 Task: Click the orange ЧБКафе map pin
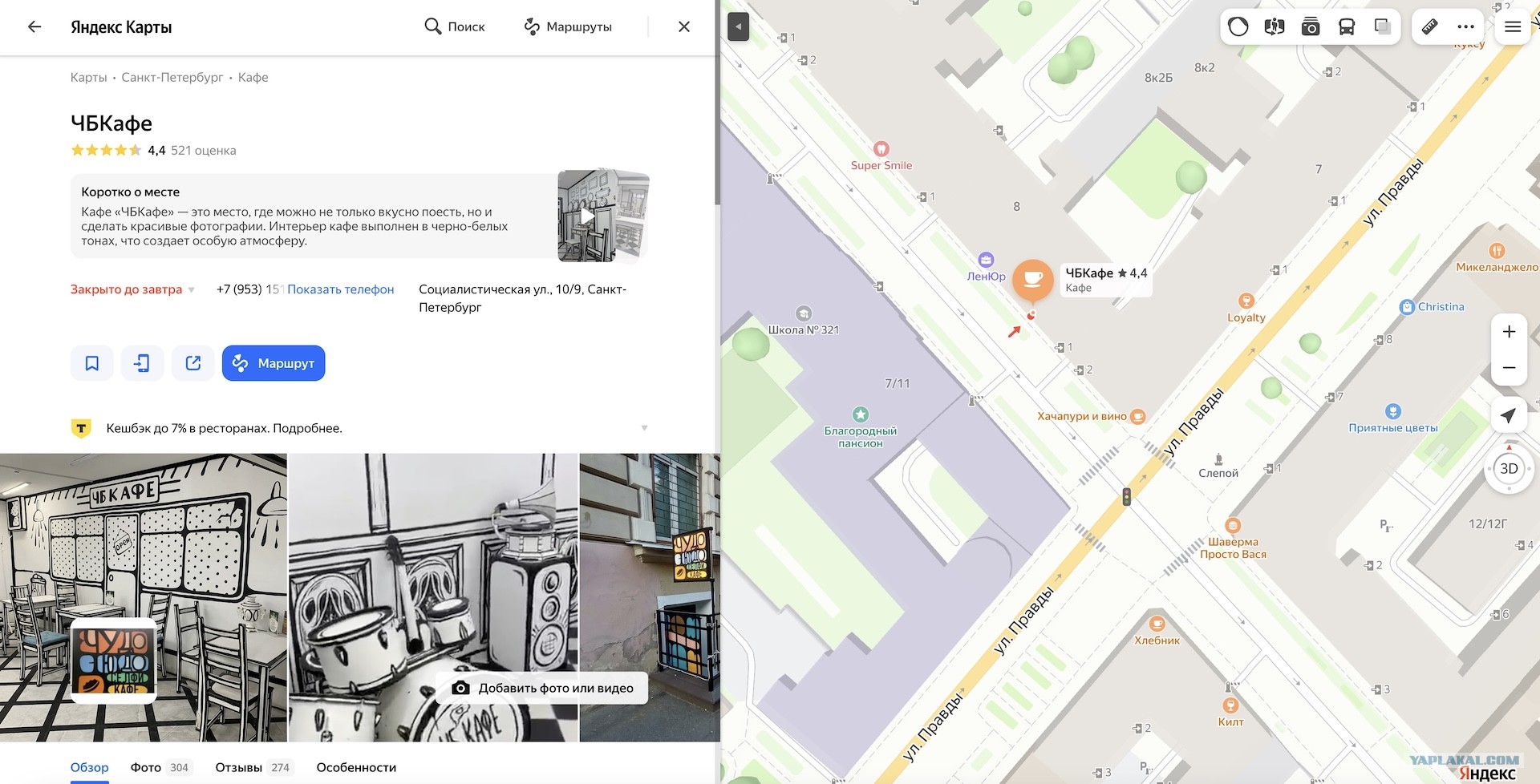(1033, 279)
